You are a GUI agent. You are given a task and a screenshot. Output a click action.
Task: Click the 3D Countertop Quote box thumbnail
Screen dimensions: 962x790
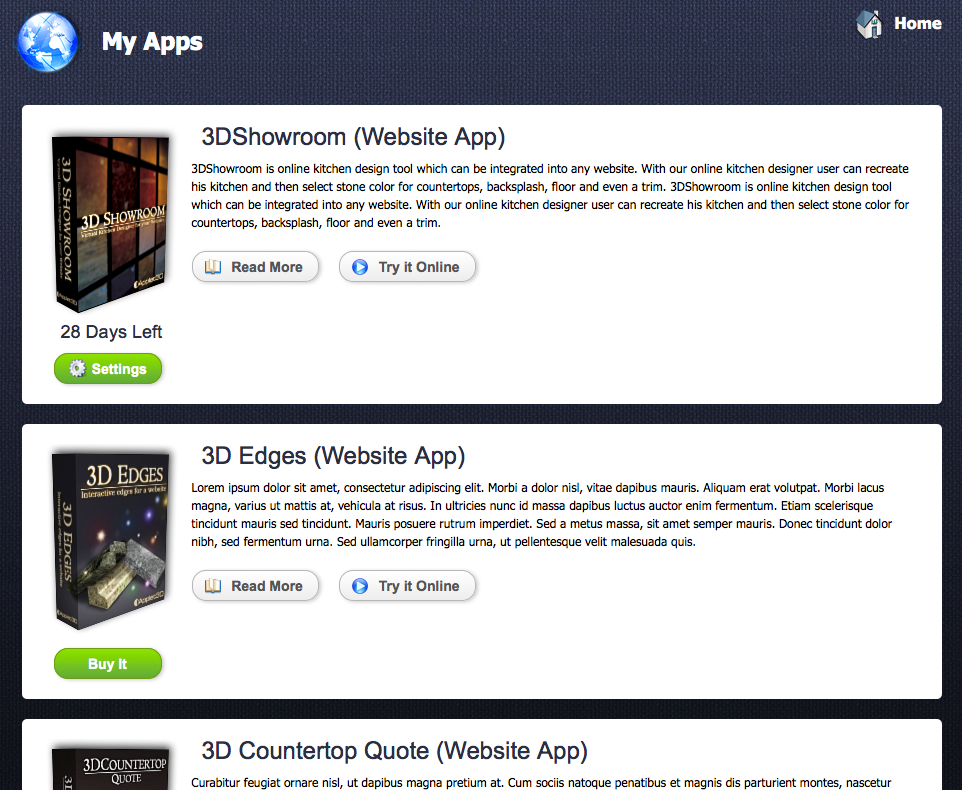110,770
